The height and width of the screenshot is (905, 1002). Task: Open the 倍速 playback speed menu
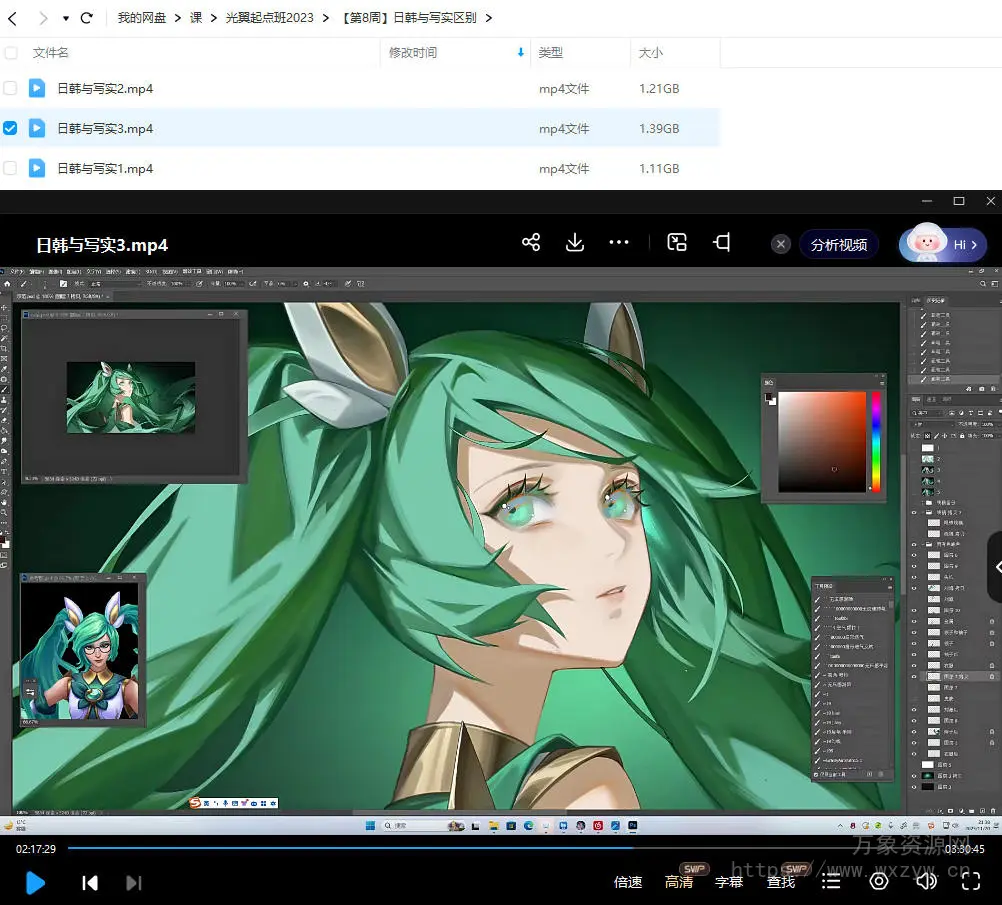[x=628, y=882]
